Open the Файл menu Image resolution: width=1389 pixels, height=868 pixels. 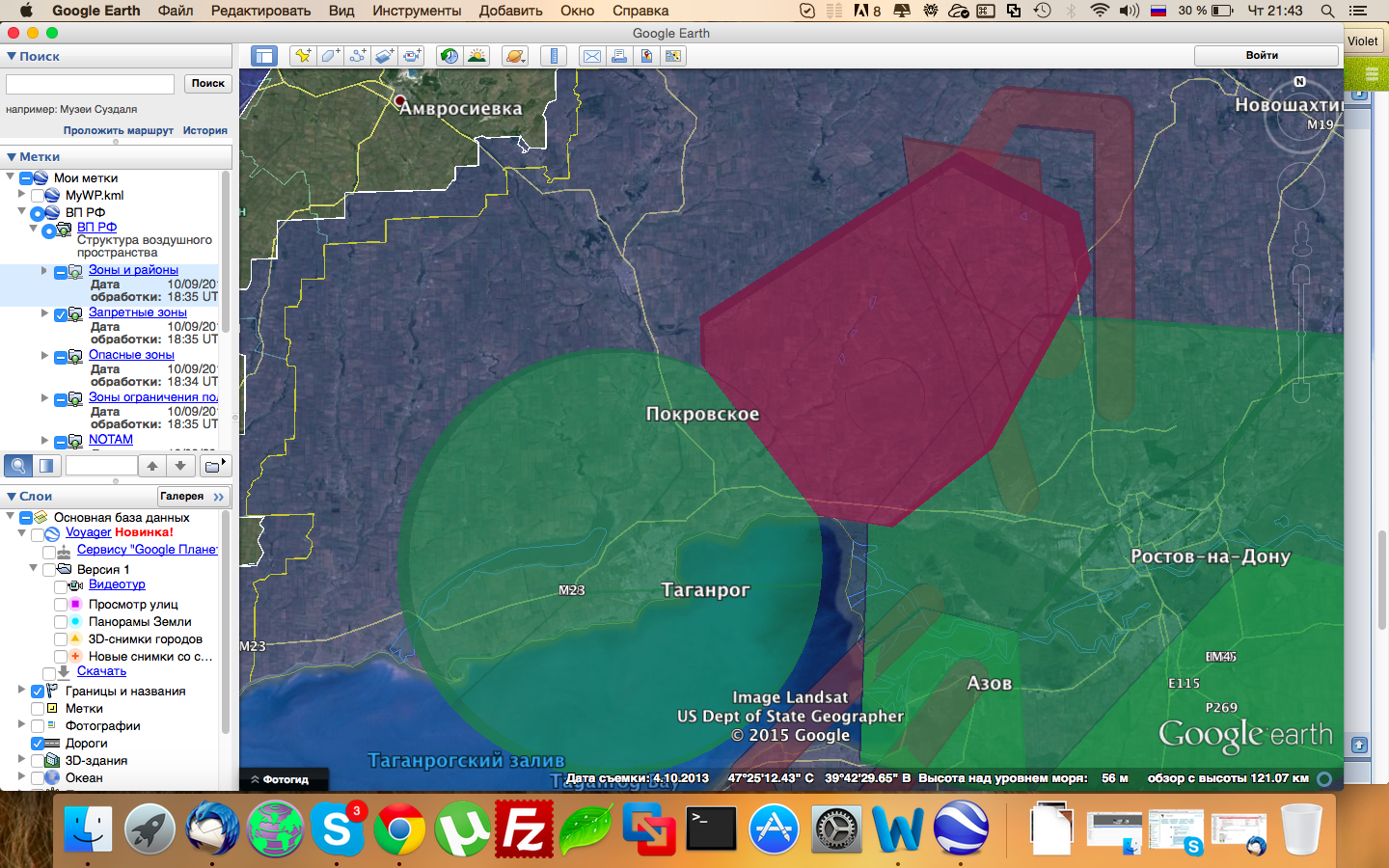(176, 11)
